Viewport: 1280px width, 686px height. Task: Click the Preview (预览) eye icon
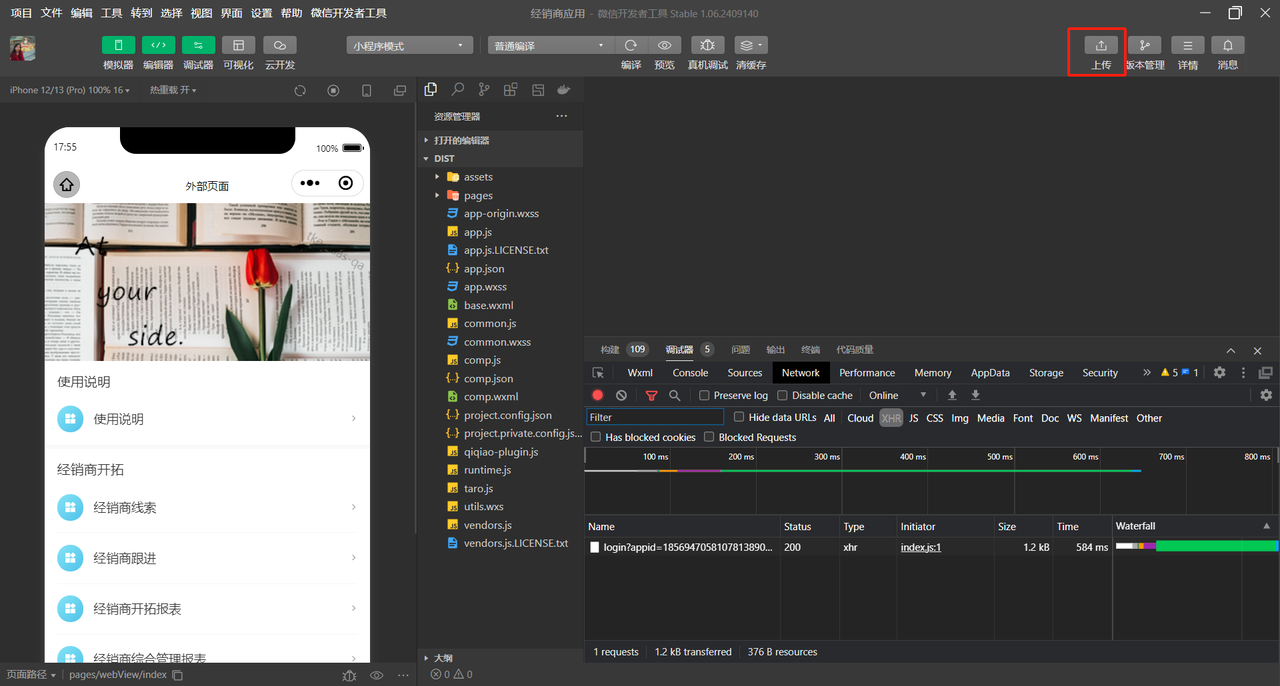(664, 46)
